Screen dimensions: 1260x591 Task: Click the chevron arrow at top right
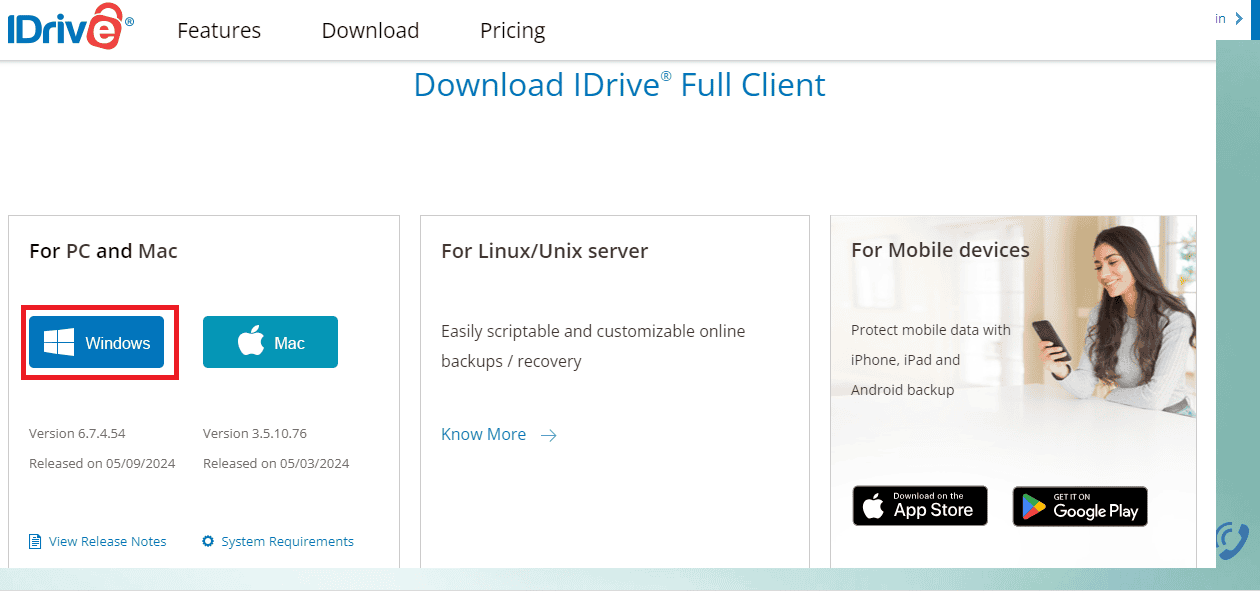tap(1240, 19)
